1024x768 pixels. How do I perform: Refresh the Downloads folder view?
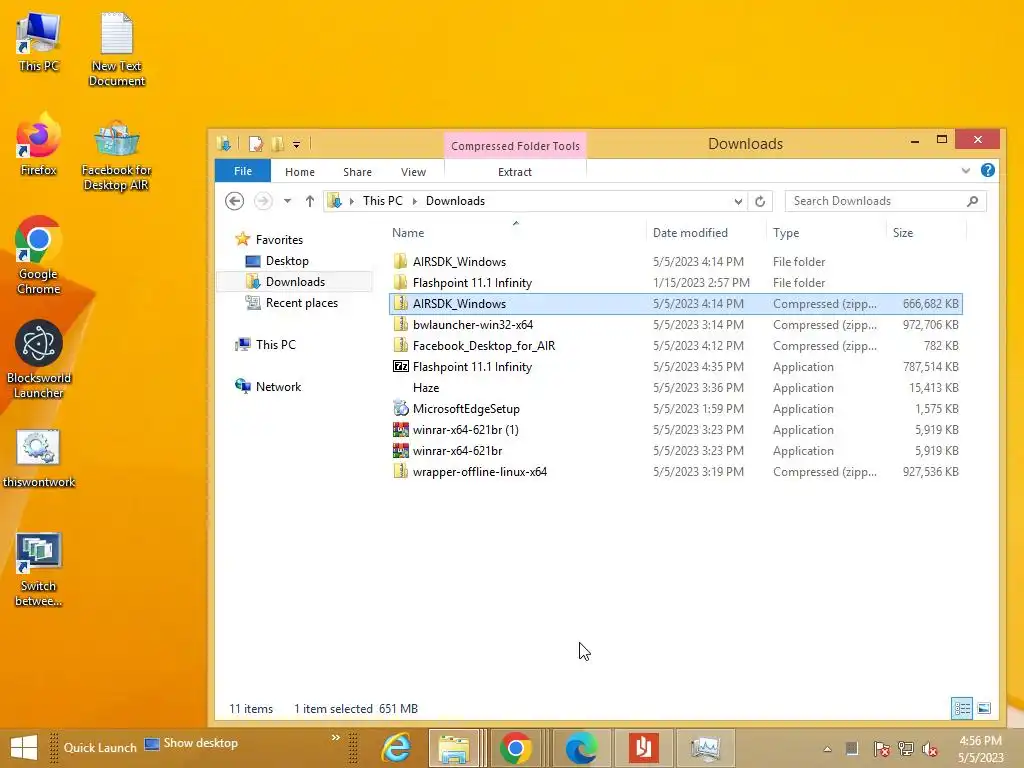point(760,201)
